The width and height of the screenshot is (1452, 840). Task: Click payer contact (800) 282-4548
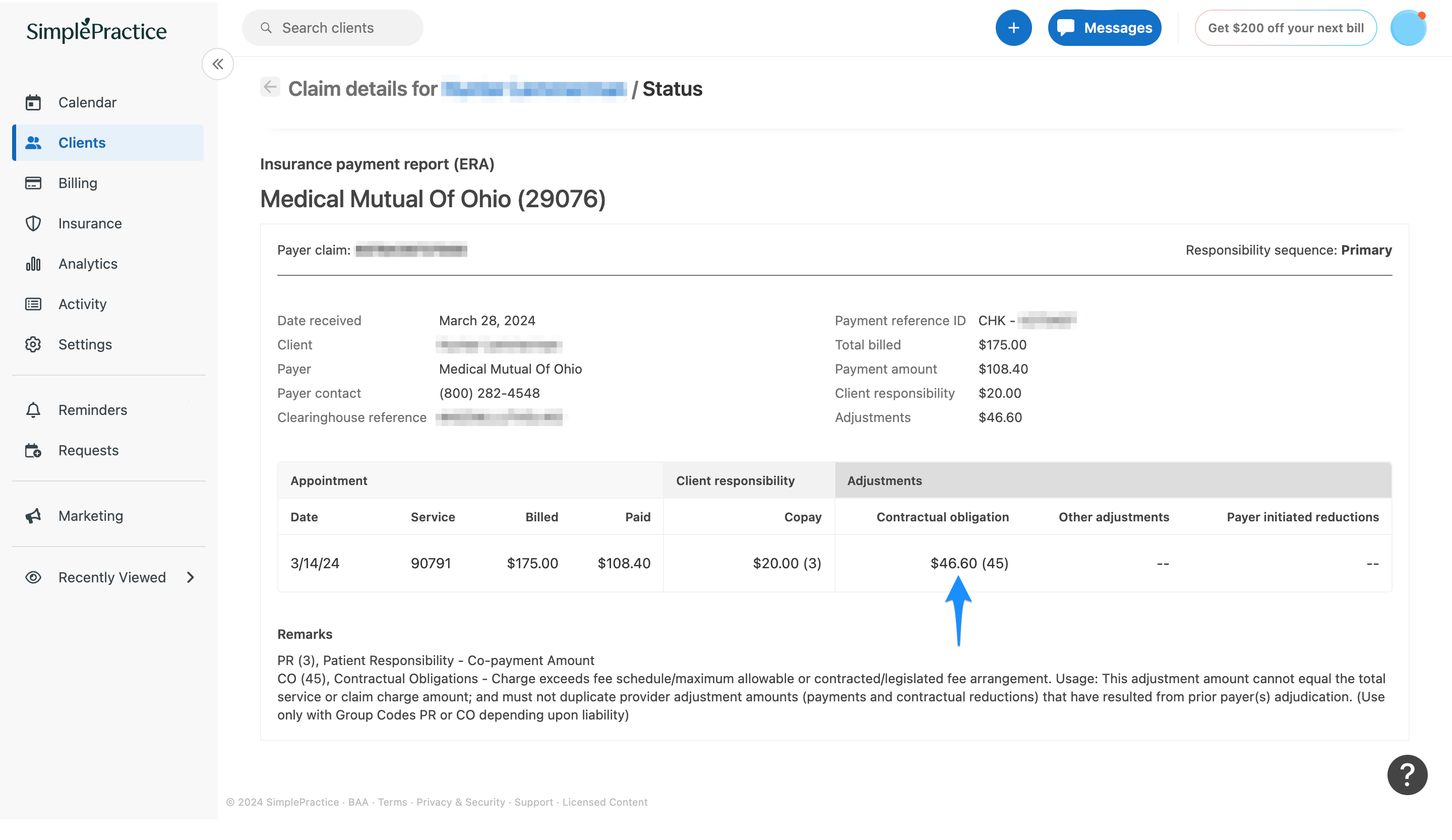tap(489, 393)
